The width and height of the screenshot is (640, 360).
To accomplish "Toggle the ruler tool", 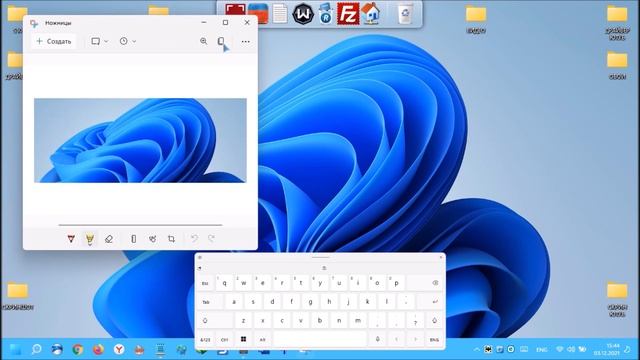I will tap(133, 239).
